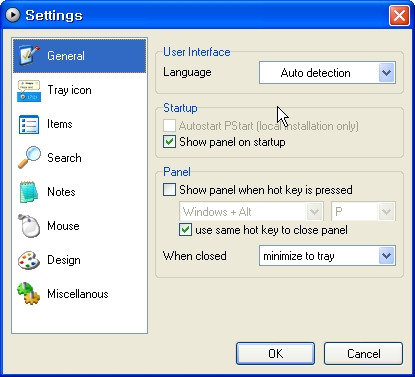This screenshot has height=377, width=415.
Task: Go to Search settings section
Action: coord(79,158)
